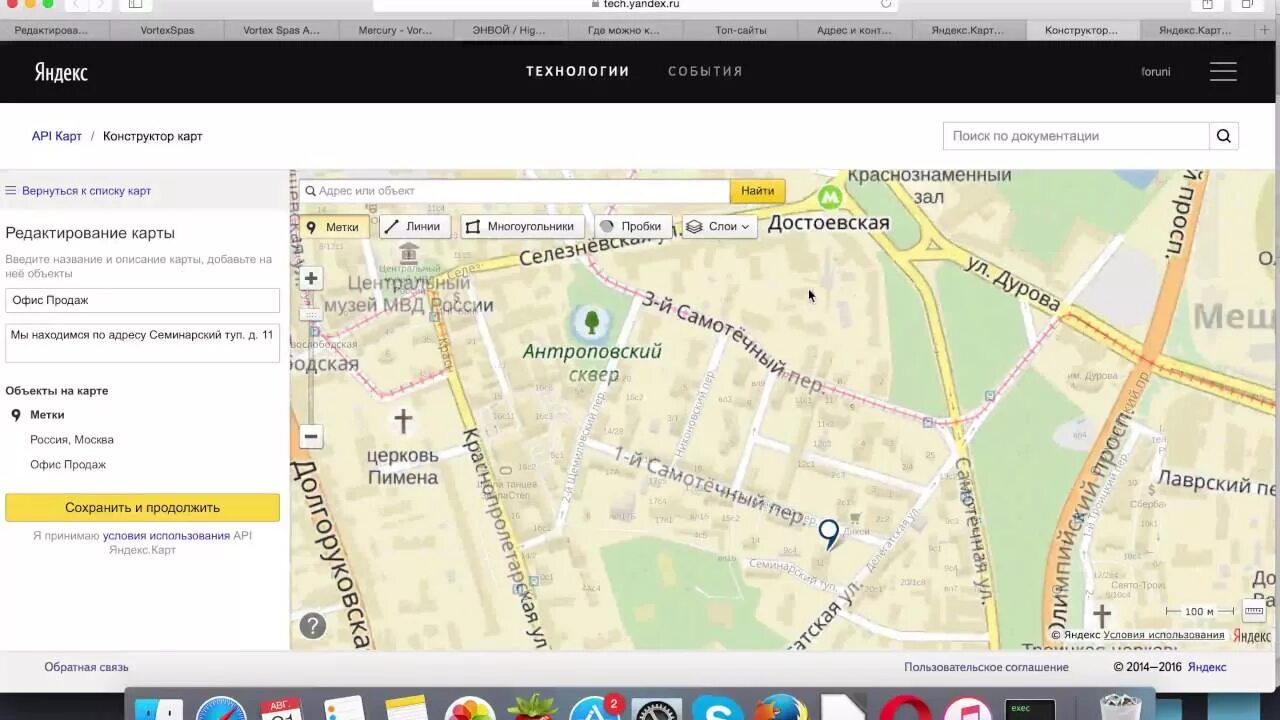Open the СОБЫТИЯ header menu

[705, 71]
